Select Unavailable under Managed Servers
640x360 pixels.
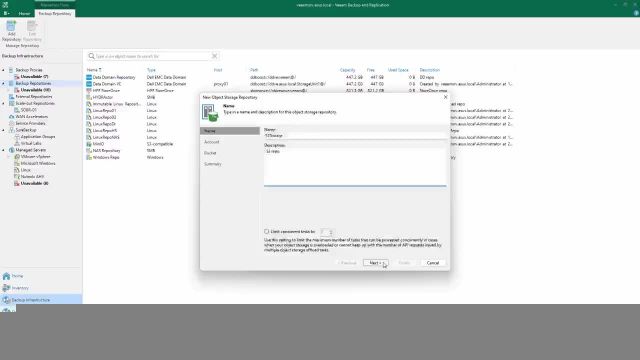click(34, 184)
